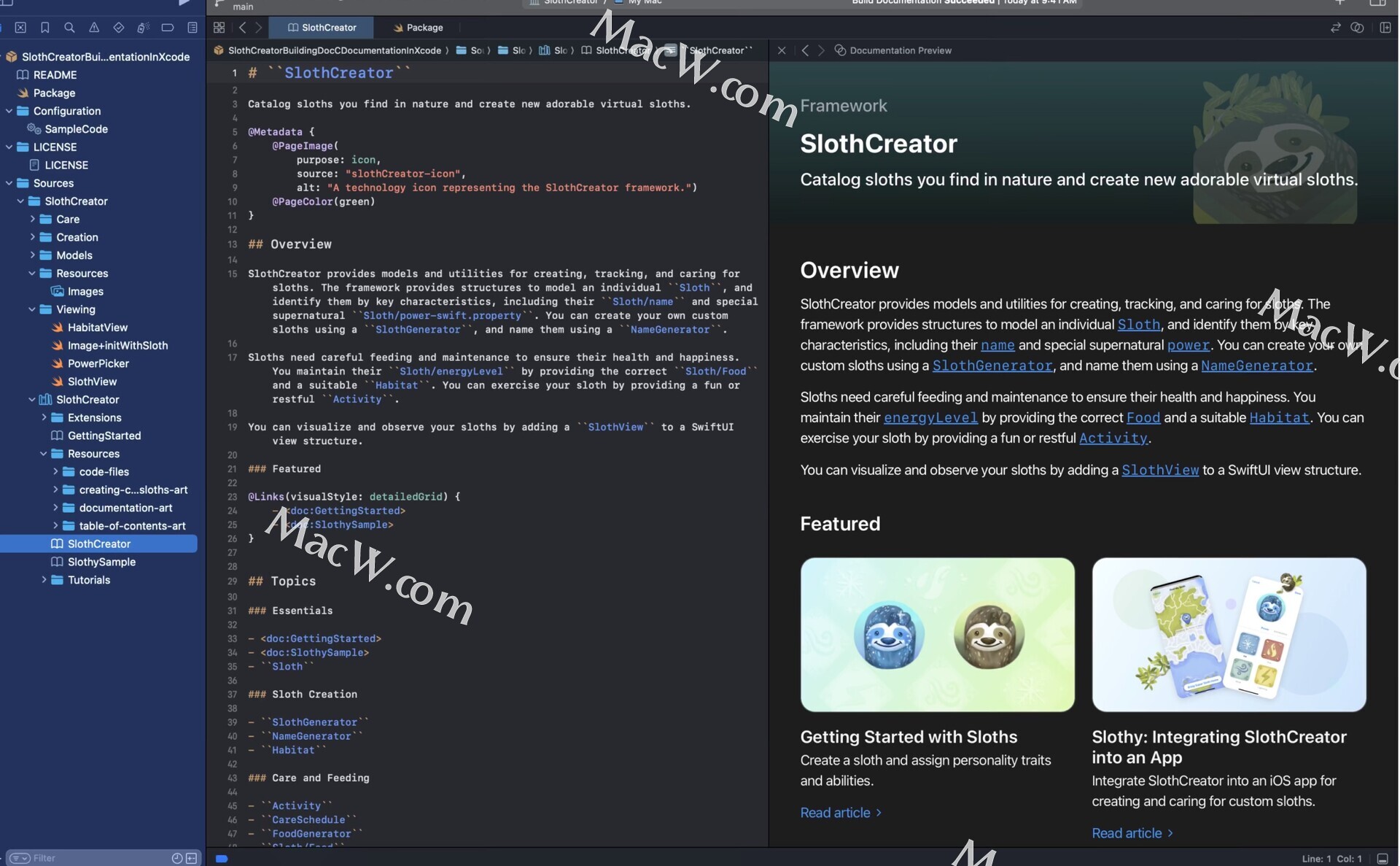Open the Source Control navigator icon
This screenshot has height=866, width=1400.
20,28
